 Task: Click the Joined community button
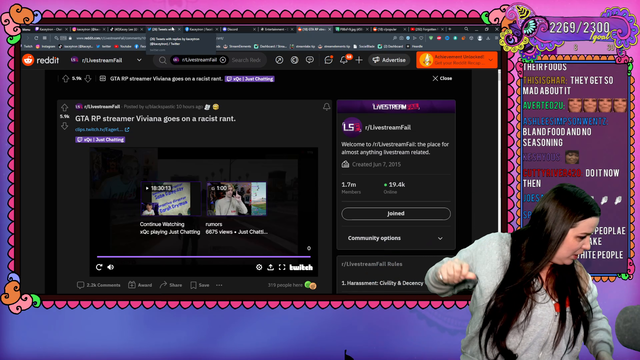click(x=396, y=213)
